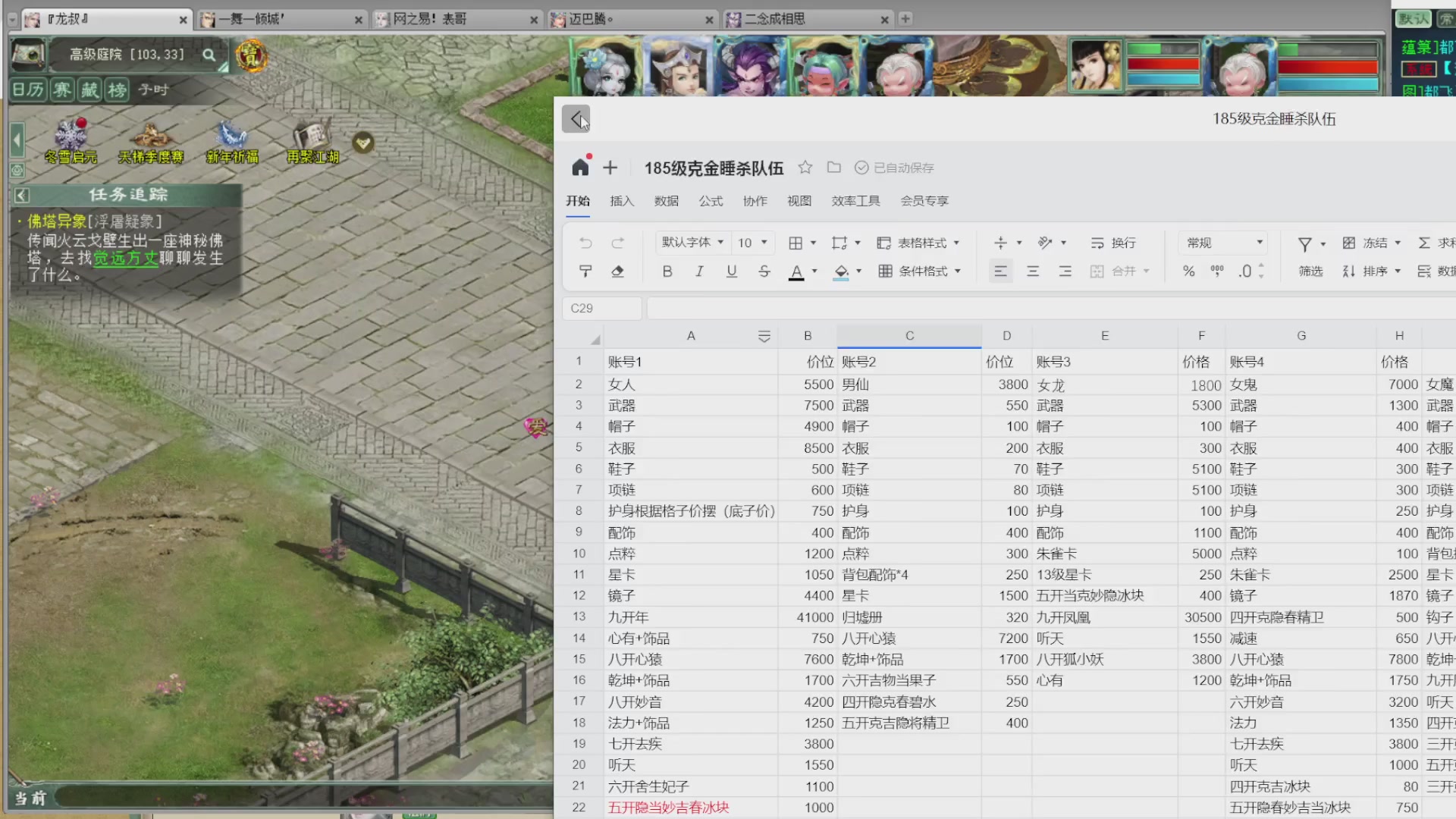Toggle bold formatting

point(667,271)
